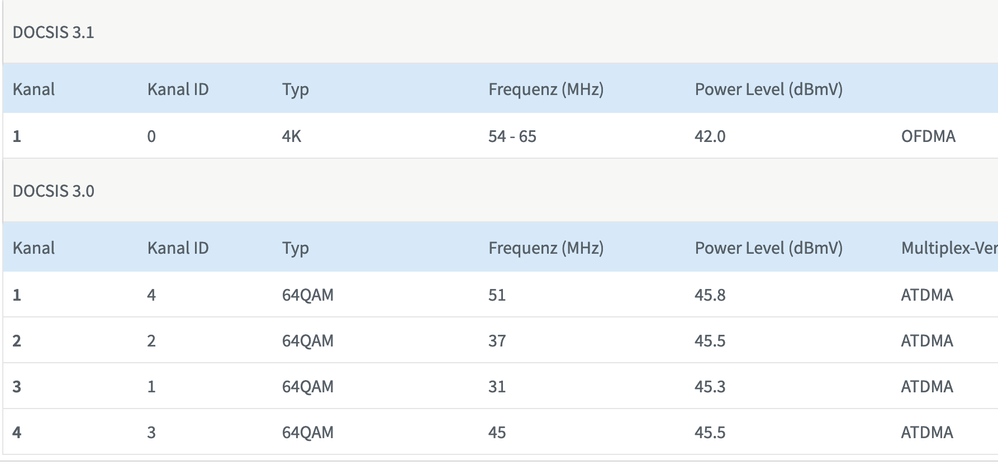Select the OFDMA cell in DOCSIS 3.1 row

pos(928,136)
